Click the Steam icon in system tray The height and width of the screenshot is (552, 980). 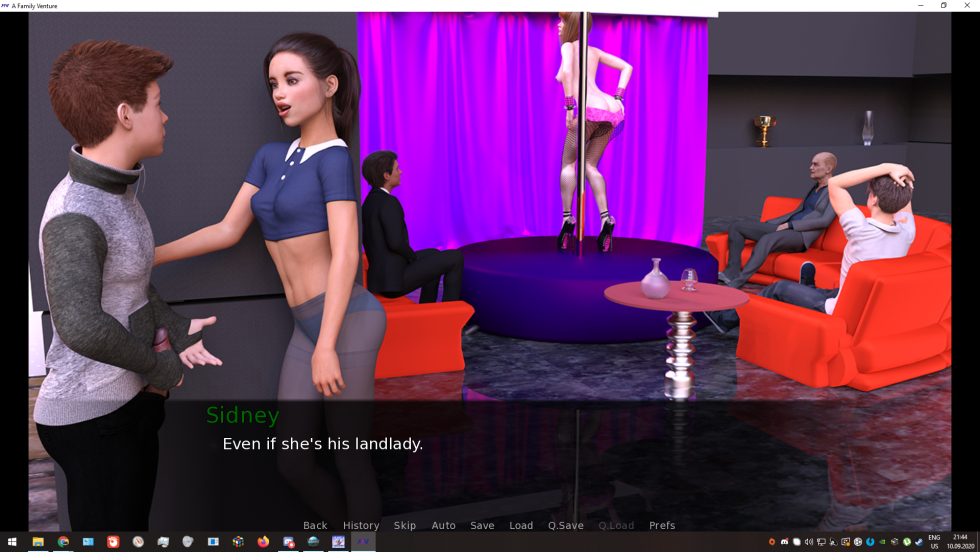coord(919,542)
